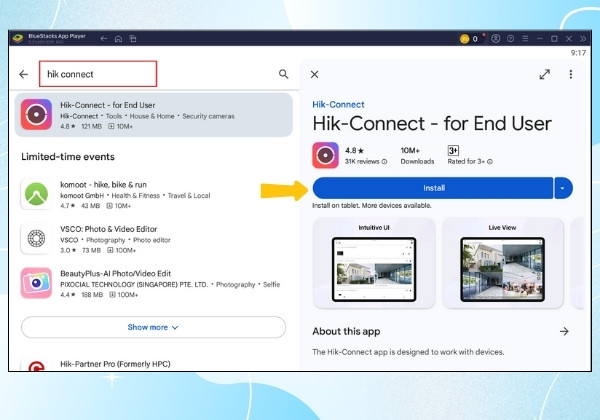Click the 3+ content rating badge
The width and height of the screenshot is (600, 420).
tap(453, 150)
